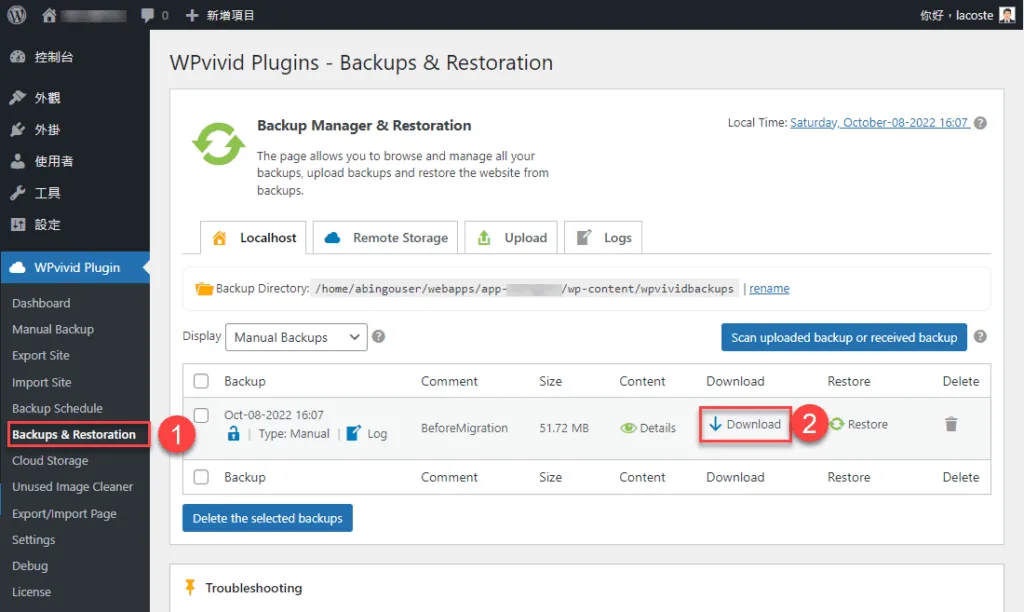Click the Troubleshooting pin icon

click(x=190, y=587)
